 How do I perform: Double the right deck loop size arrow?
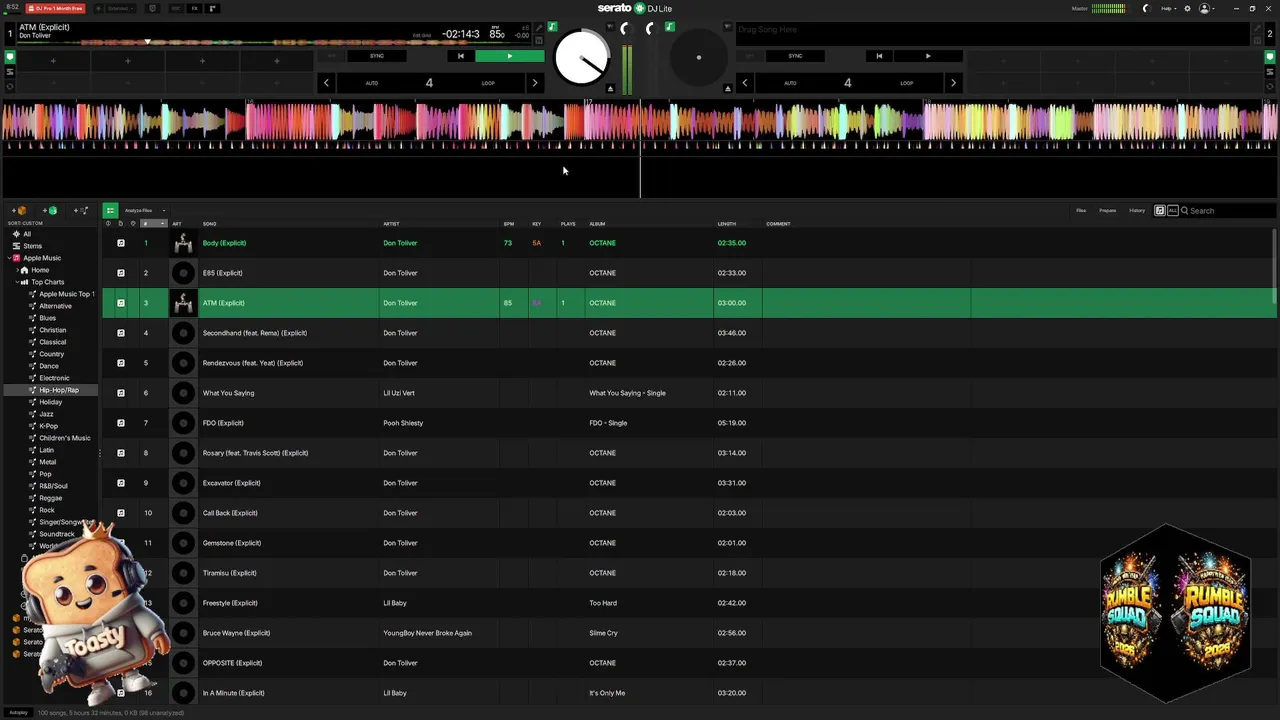[x=952, y=83]
